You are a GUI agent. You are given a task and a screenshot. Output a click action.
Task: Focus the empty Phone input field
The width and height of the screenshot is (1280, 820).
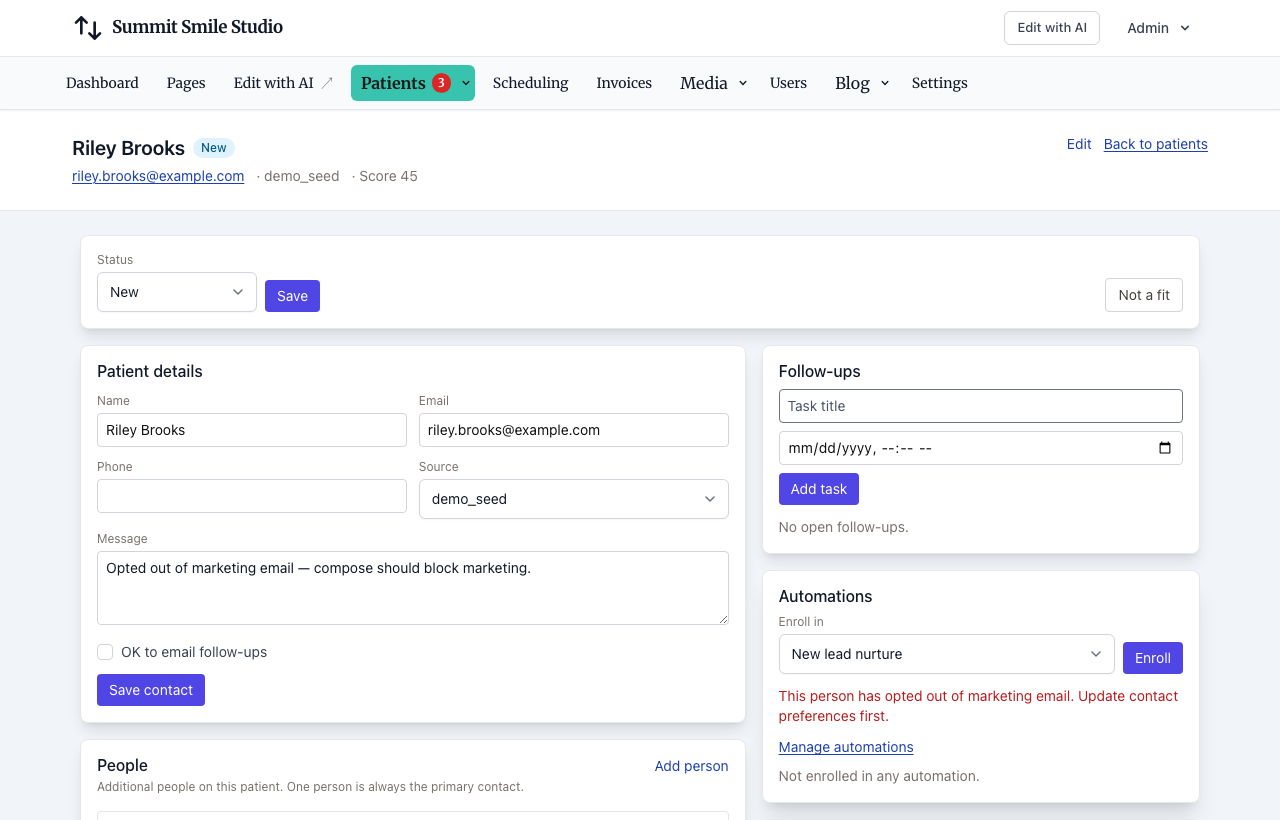pos(252,496)
